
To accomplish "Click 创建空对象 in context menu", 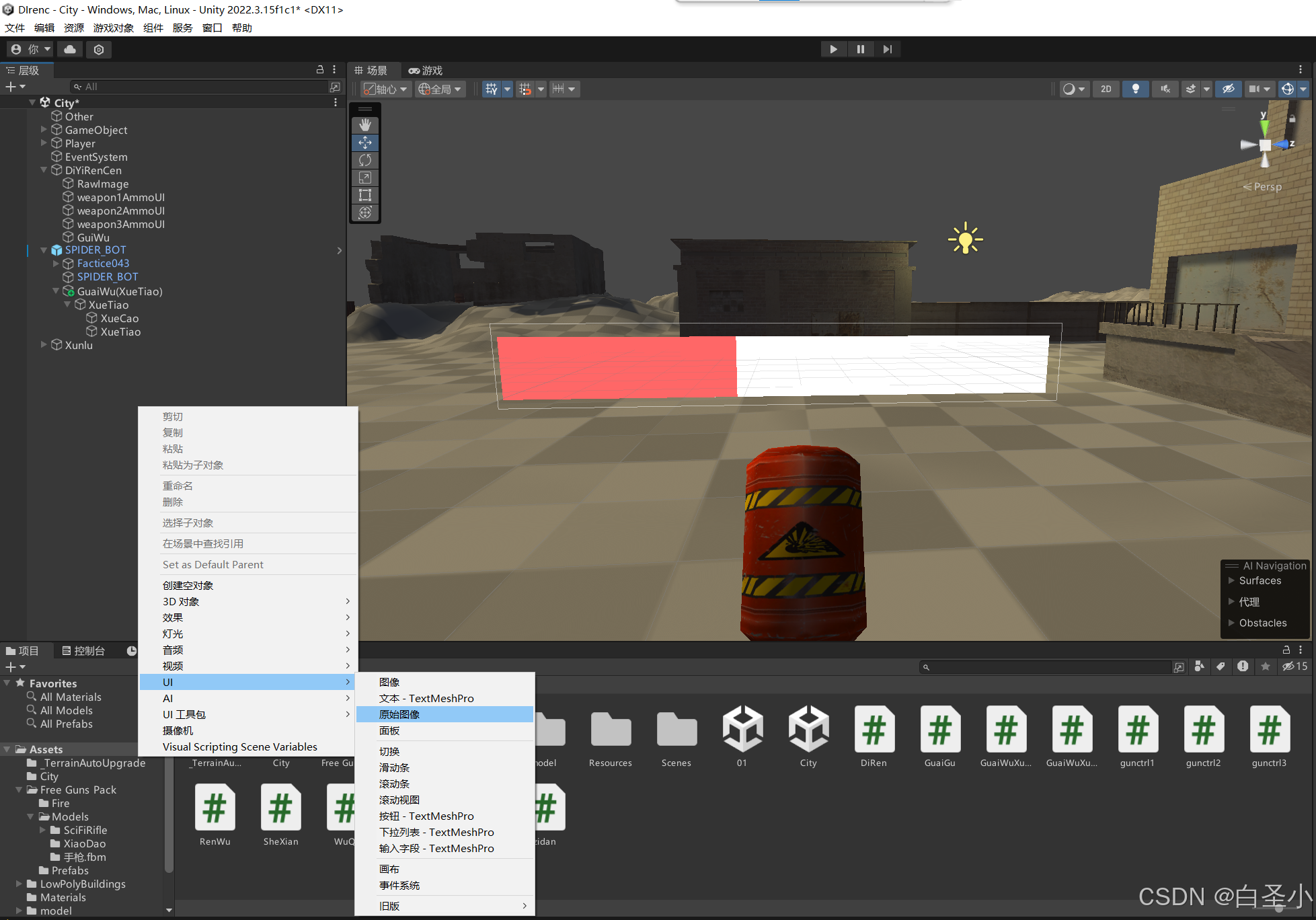I will [x=188, y=585].
